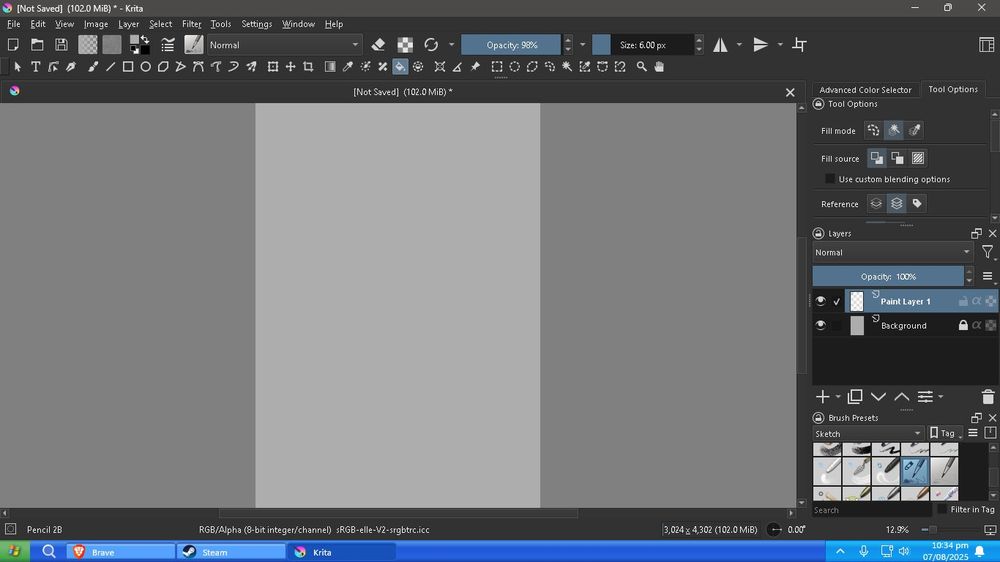Switch to Advanced Color Selector tab
Viewport: 1000px width, 562px height.
[865, 90]
